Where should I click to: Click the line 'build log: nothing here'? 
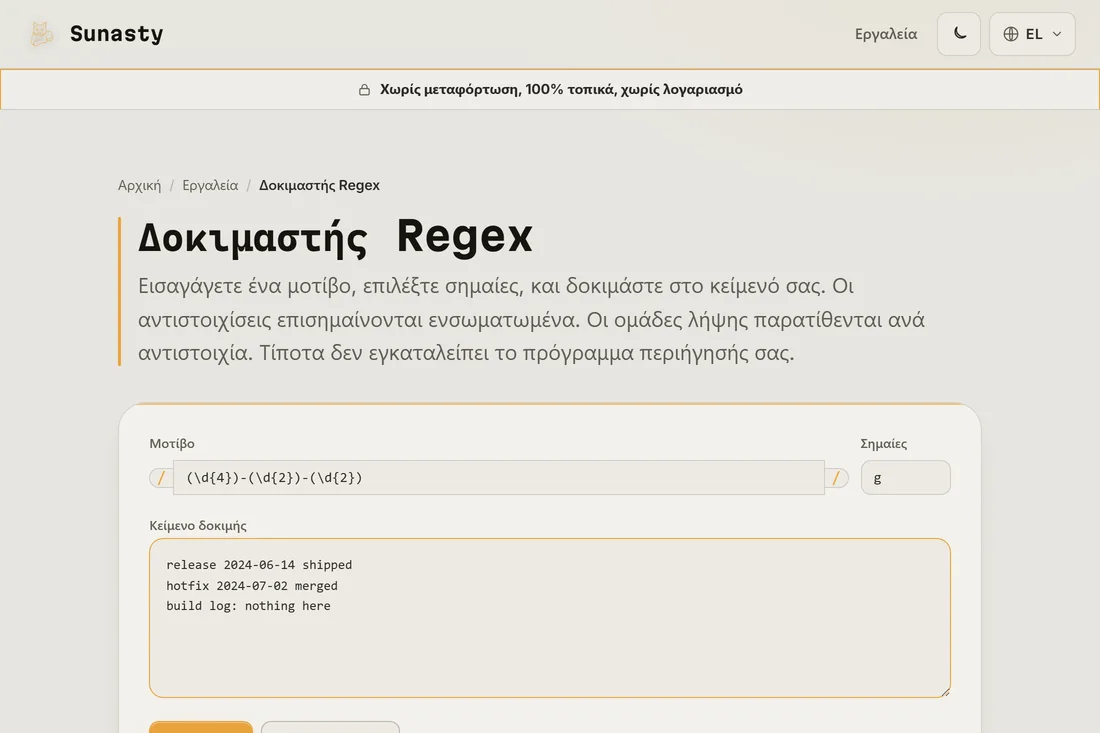click(248, 606)
